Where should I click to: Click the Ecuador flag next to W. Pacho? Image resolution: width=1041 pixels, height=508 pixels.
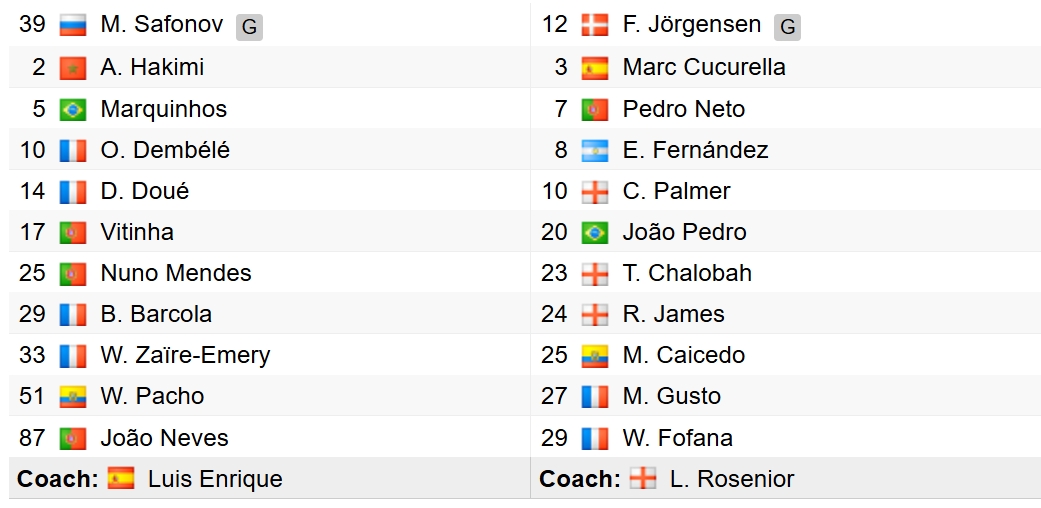[73, 396]
